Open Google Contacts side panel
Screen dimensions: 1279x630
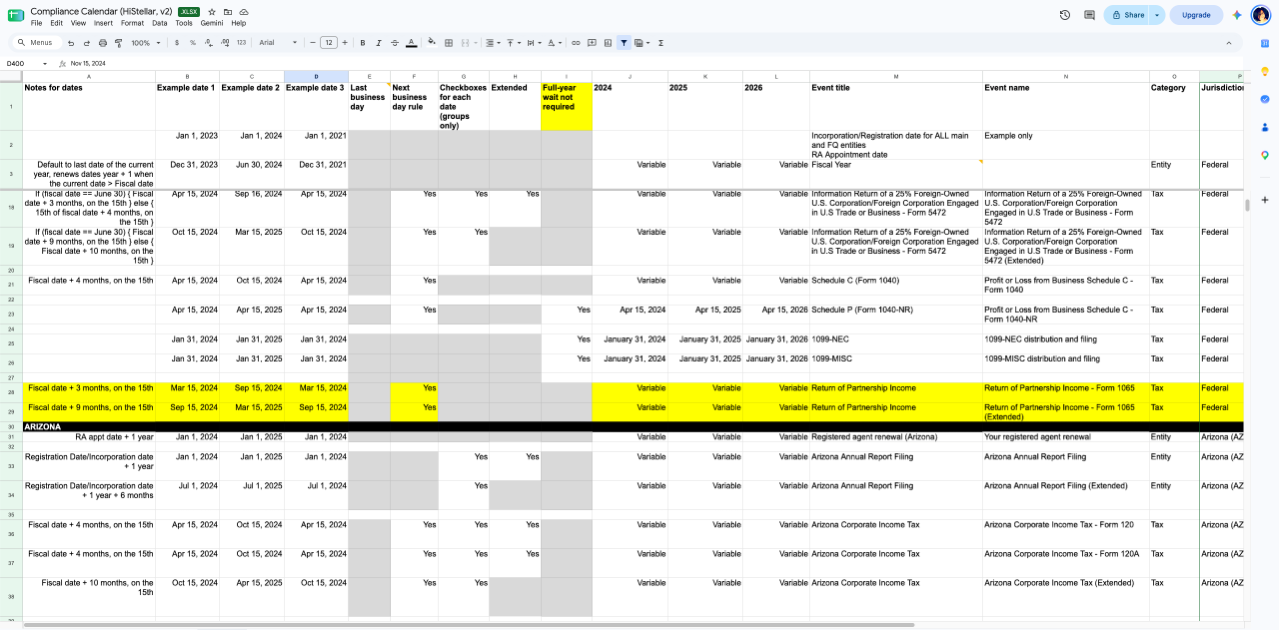1265,127
